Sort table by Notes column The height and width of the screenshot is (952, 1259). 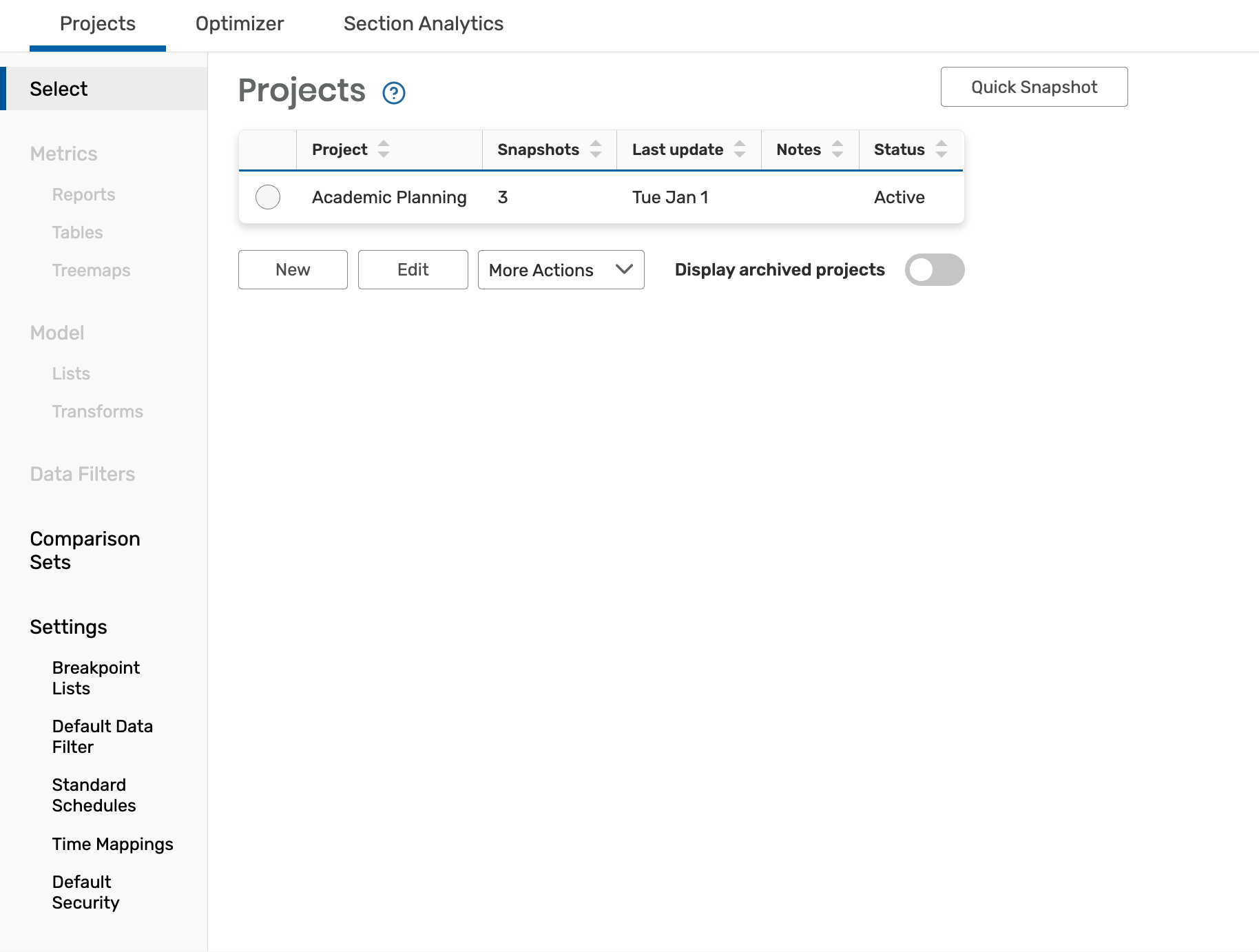coord(837,149)
